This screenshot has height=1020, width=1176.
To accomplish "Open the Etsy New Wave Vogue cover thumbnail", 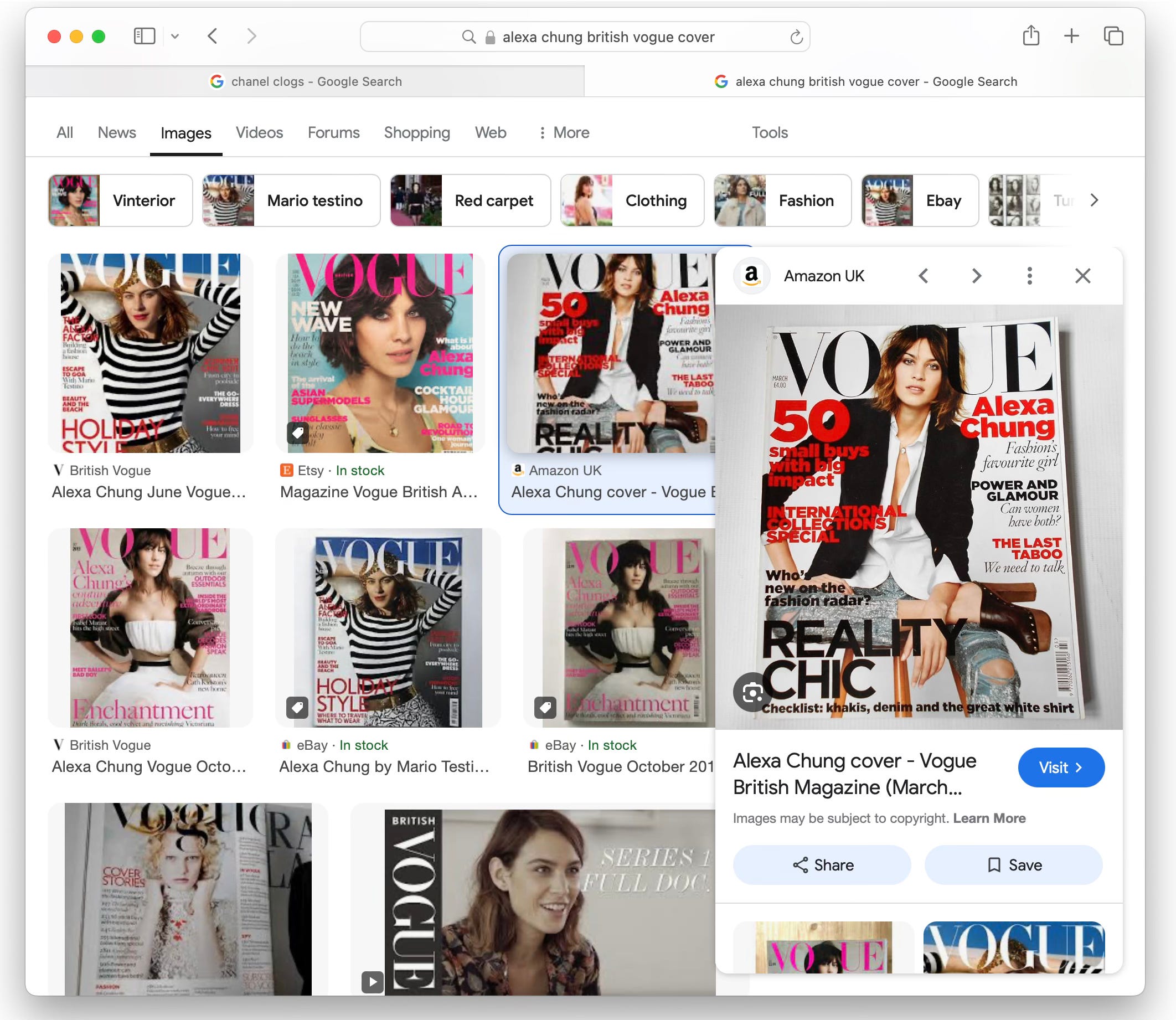I will pos(380,353).
